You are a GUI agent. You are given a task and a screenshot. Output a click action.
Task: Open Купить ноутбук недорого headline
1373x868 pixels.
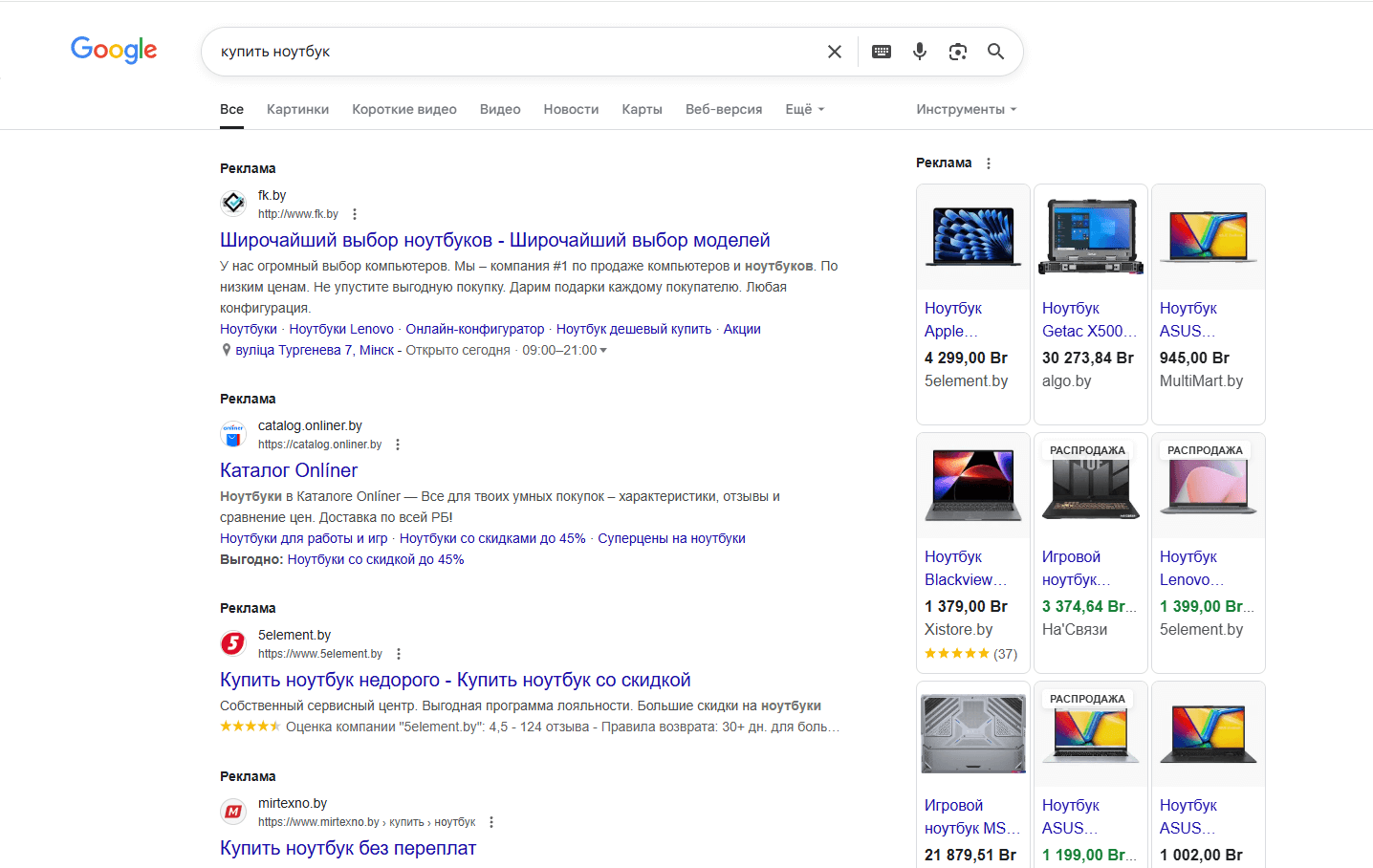(x=455, y=680)
